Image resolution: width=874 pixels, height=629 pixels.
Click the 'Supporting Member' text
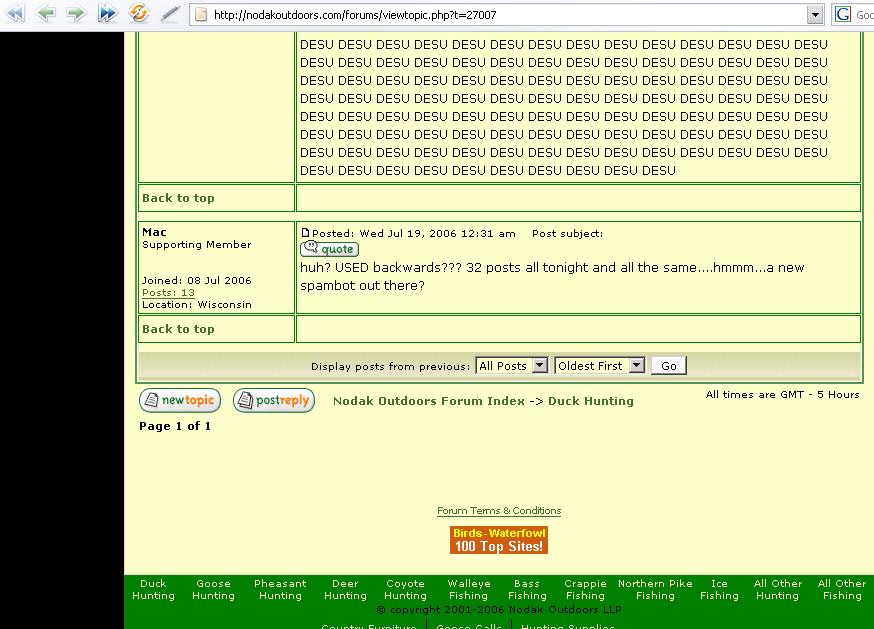coord(197,245)
